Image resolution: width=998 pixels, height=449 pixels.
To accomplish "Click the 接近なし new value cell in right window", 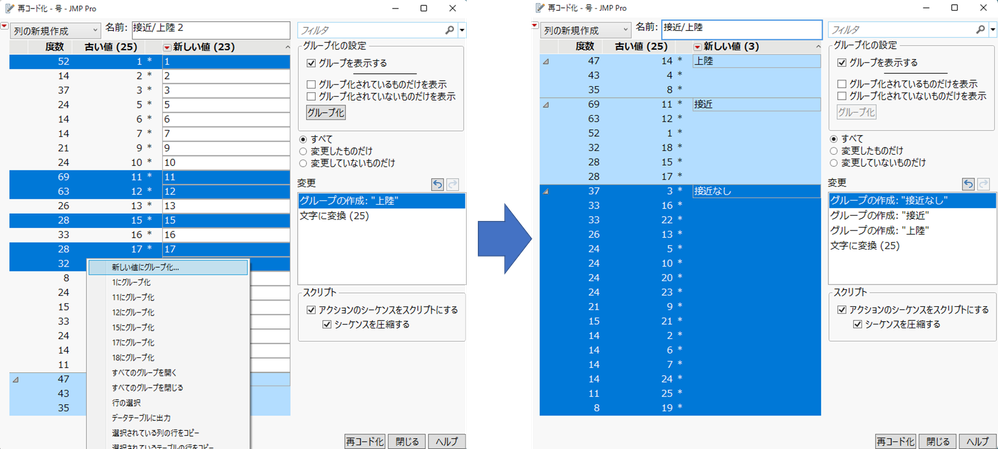I will tap(756, 190).
